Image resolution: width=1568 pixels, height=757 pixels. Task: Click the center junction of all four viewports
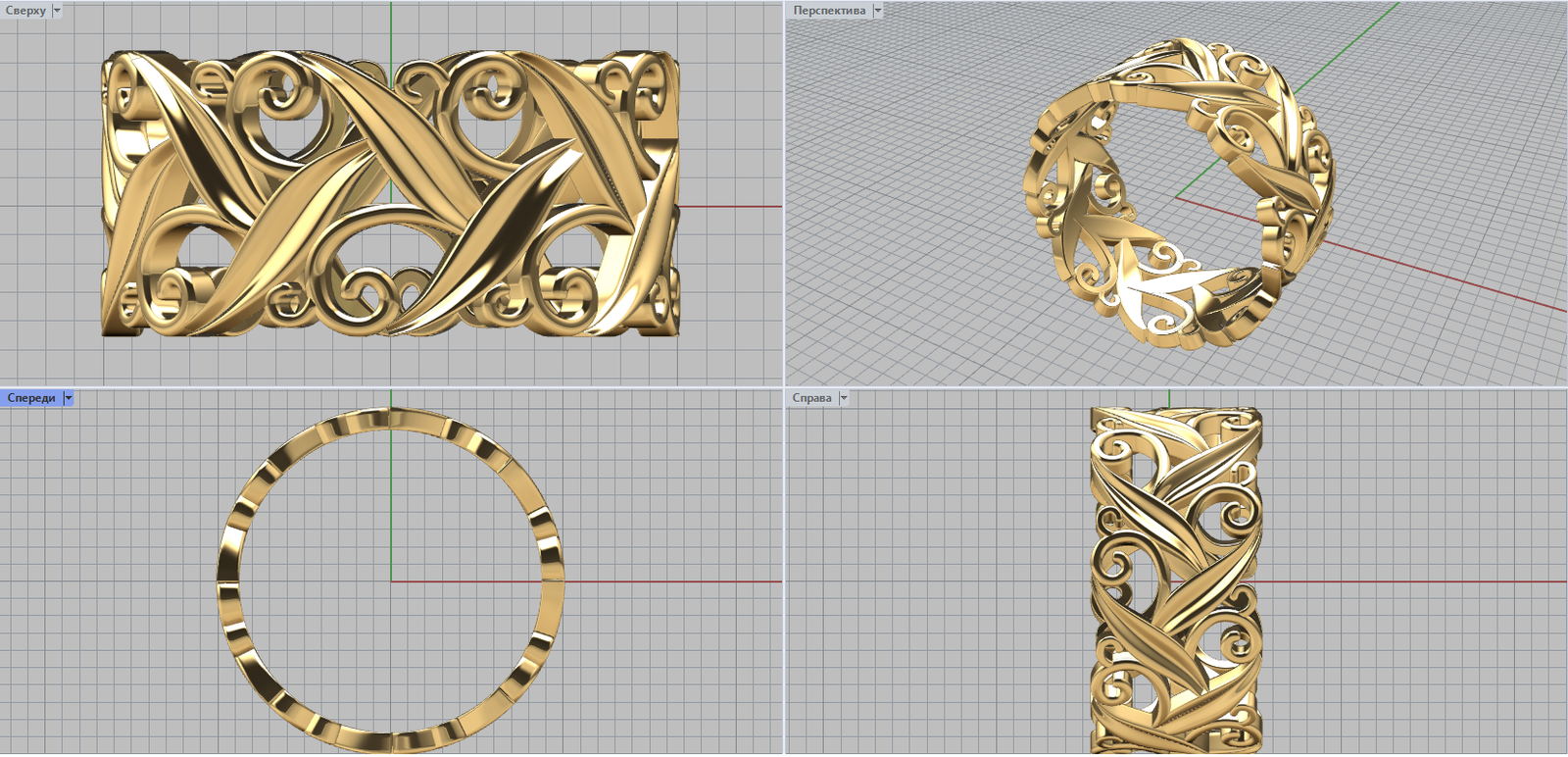pos(784,387)
